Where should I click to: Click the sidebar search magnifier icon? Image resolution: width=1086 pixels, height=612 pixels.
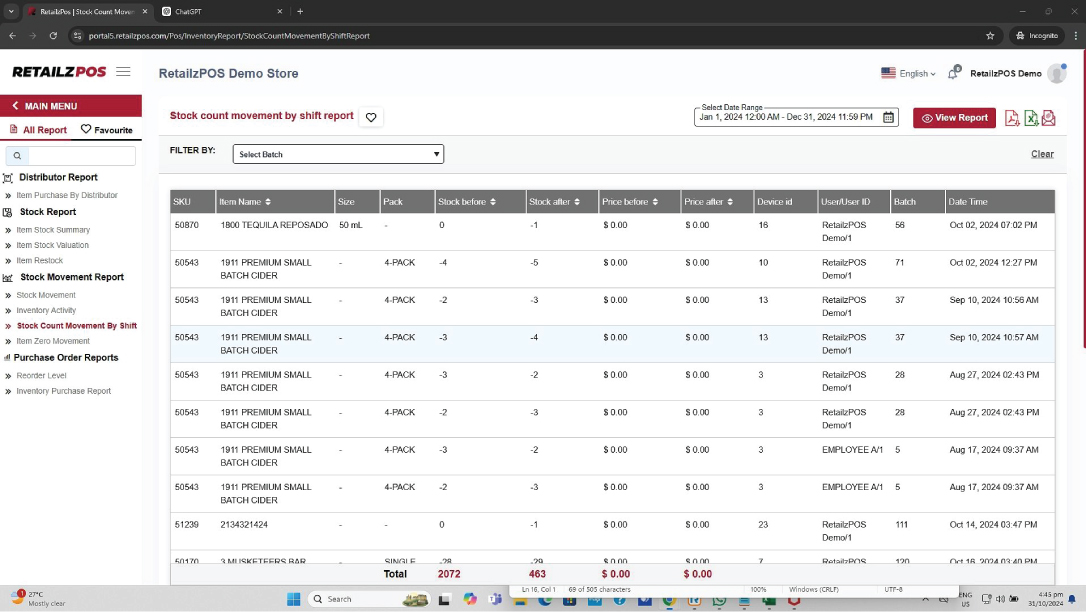17,156
